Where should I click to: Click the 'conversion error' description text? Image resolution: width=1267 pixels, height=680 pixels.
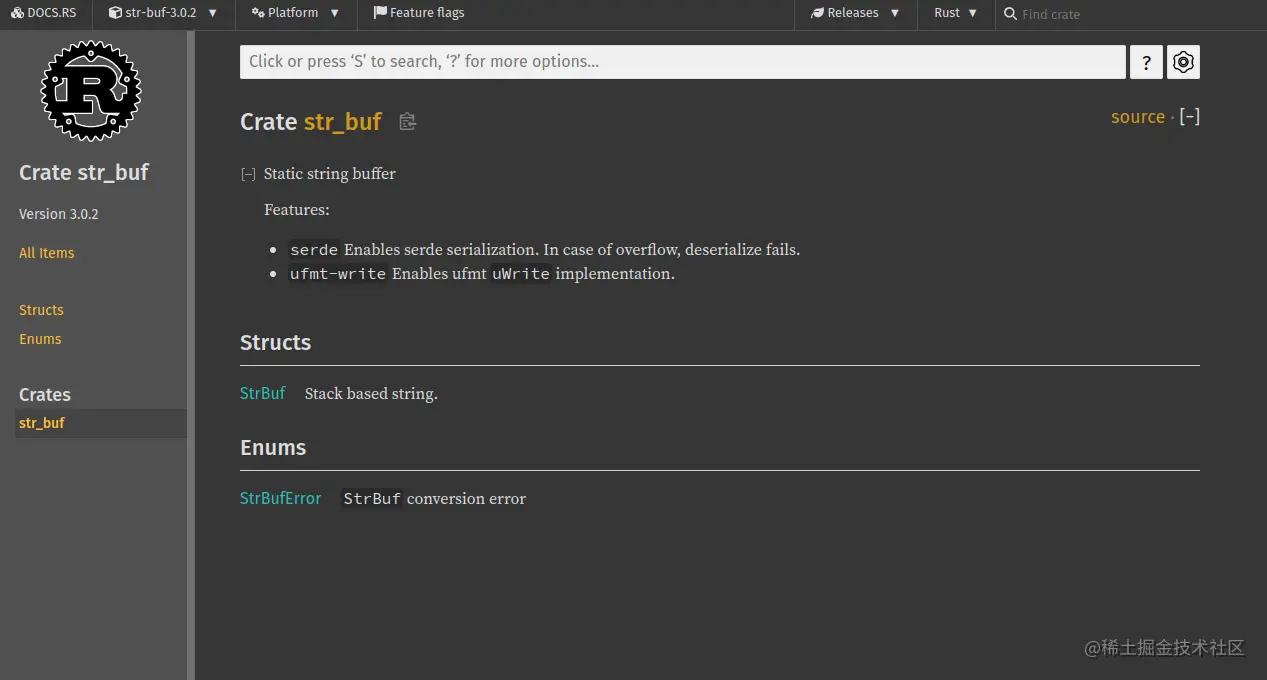pyautogui.click(x=466, y=499)
